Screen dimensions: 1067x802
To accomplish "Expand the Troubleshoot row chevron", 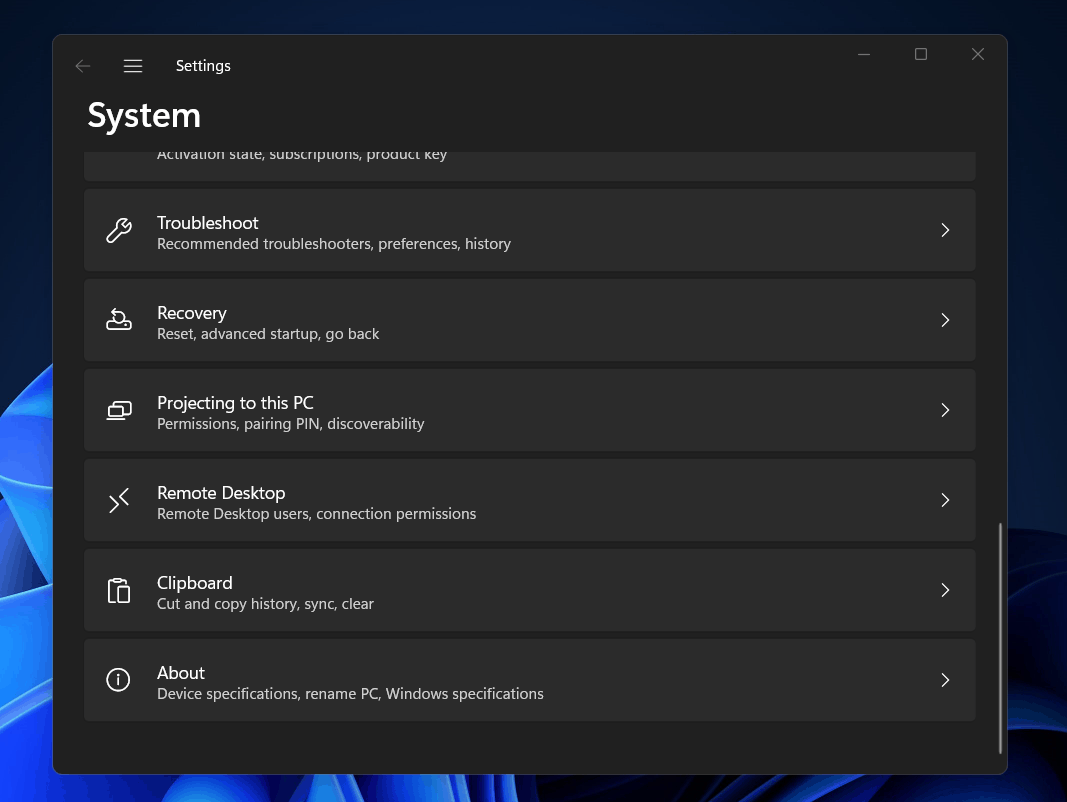I will coord(945,230).
